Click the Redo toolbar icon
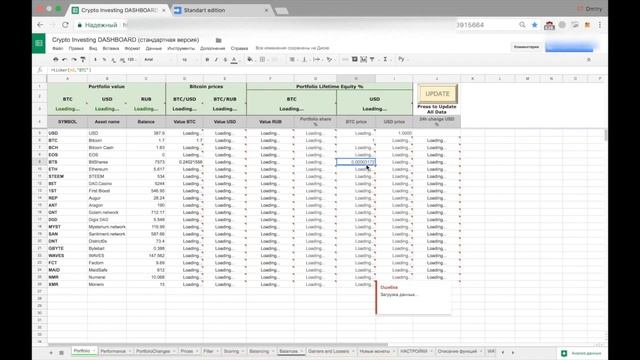 [x=74, y=60]
